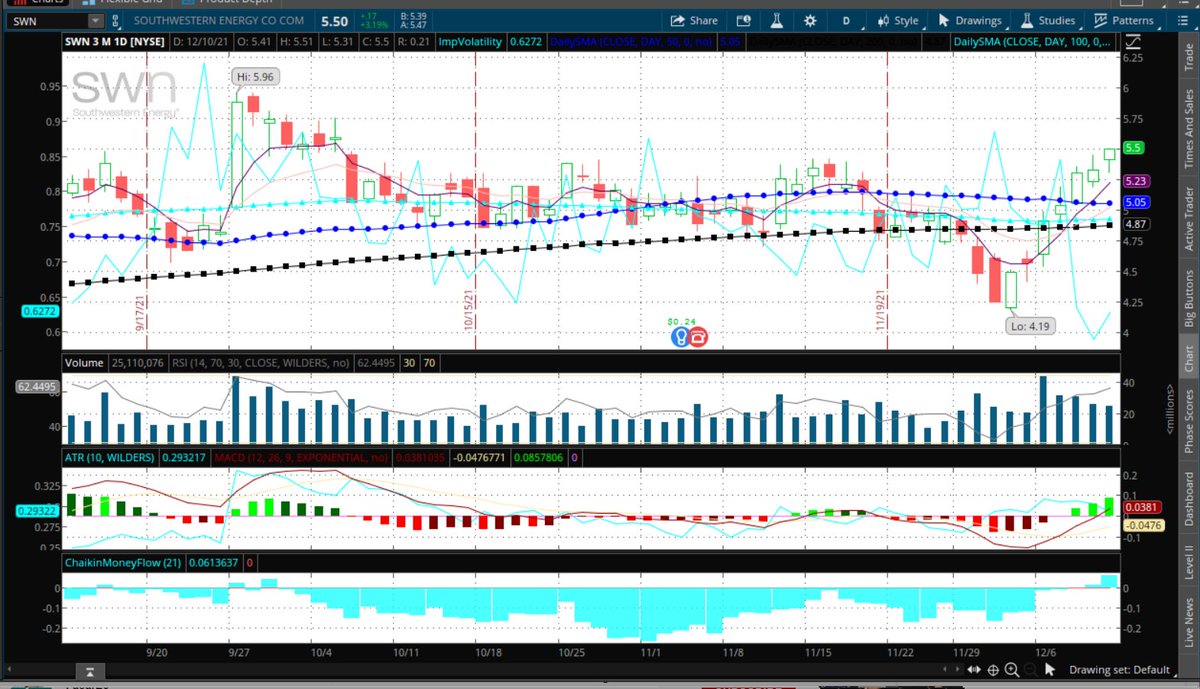The height and width of the screenshot is (689, 1200).
Task: Open the Level II sidebar tab
Action: coord(1188,562)
